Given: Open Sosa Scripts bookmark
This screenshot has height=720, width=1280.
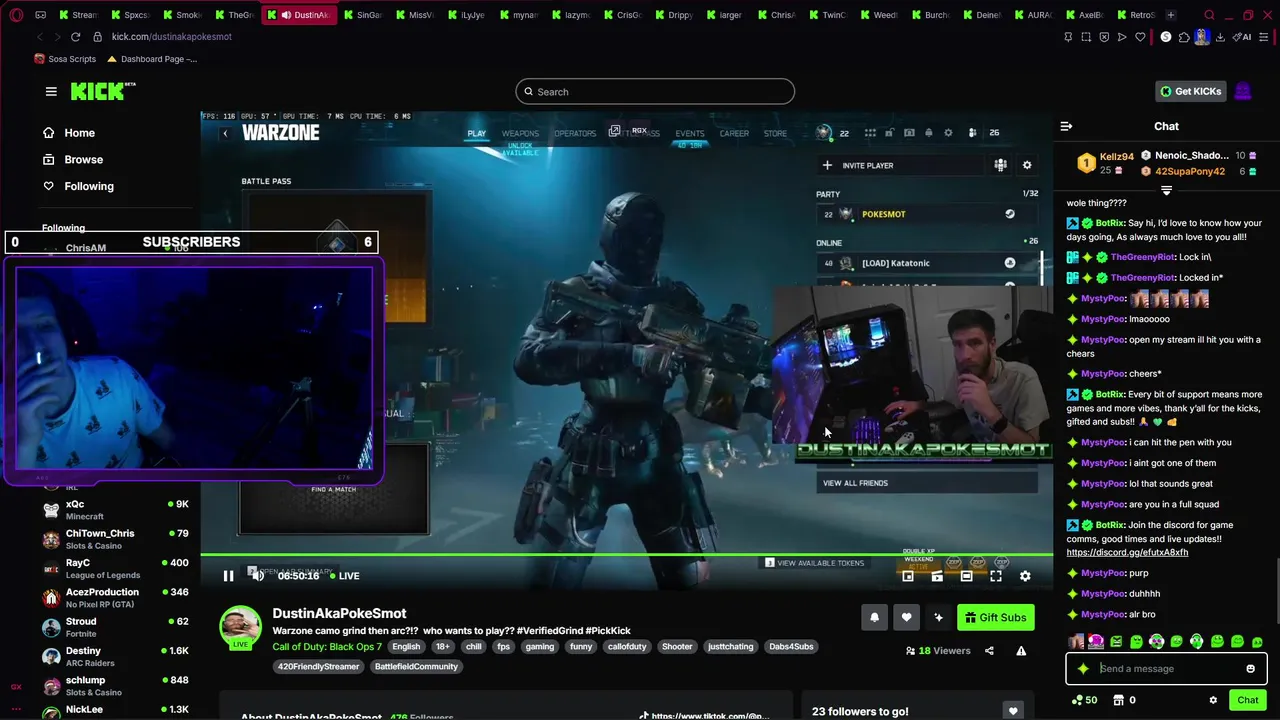Looking at the screenshot, I should click(65, 59).
